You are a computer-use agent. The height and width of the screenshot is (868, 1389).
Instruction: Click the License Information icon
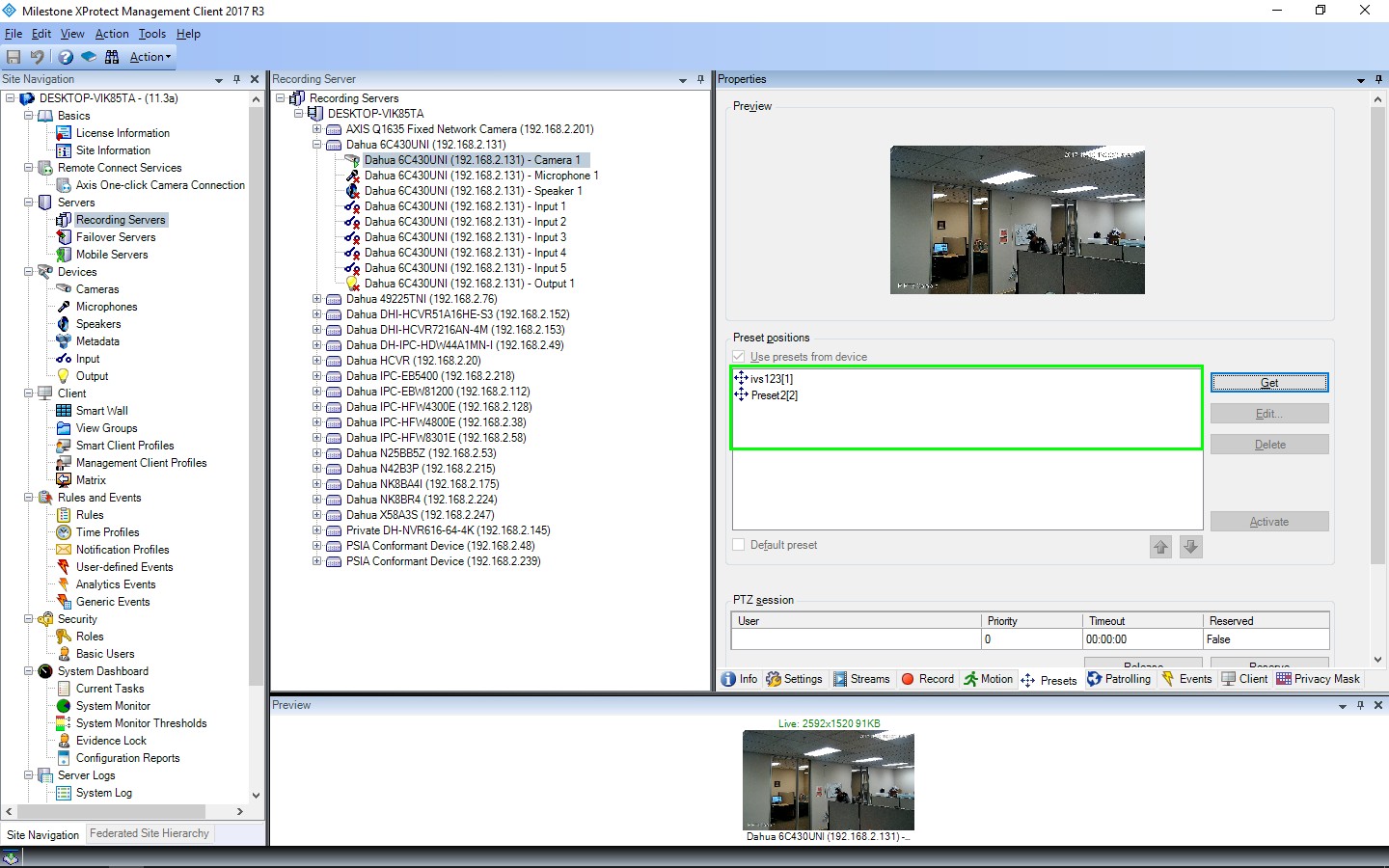(x=64, y=133)
